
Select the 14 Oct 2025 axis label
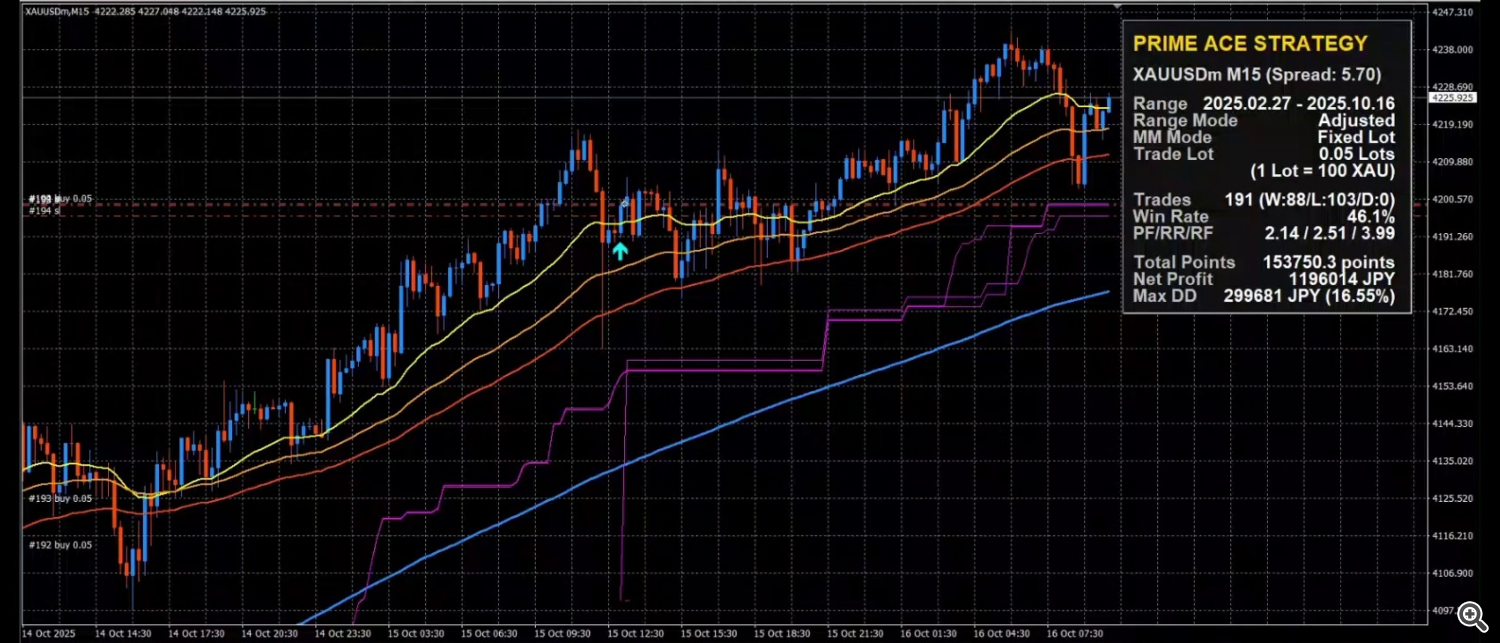tap(48, 633)
